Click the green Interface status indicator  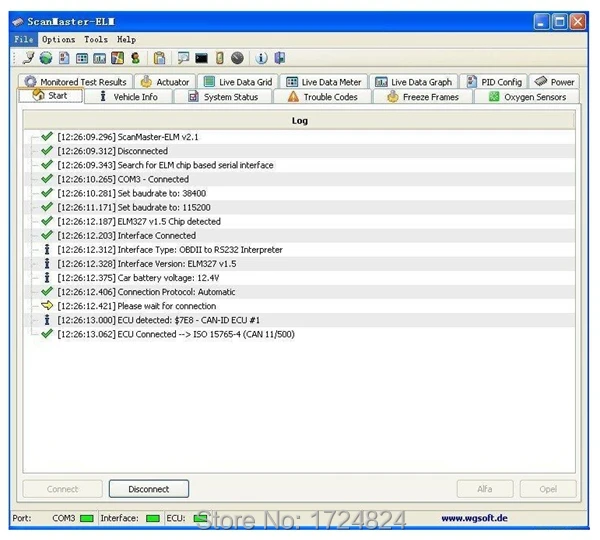153,519
